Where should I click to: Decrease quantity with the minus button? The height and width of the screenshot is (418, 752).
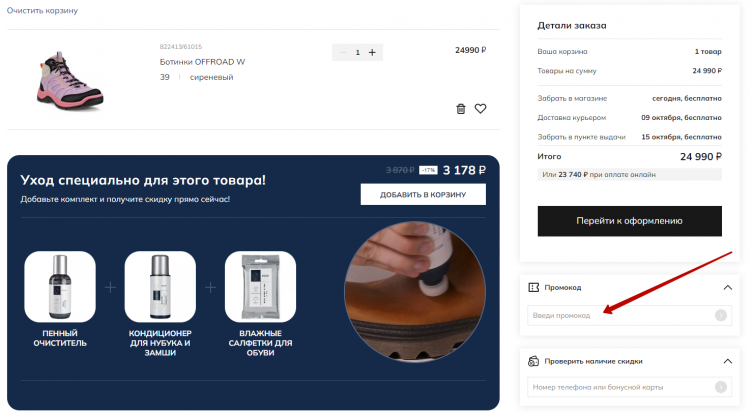(343, 52)
